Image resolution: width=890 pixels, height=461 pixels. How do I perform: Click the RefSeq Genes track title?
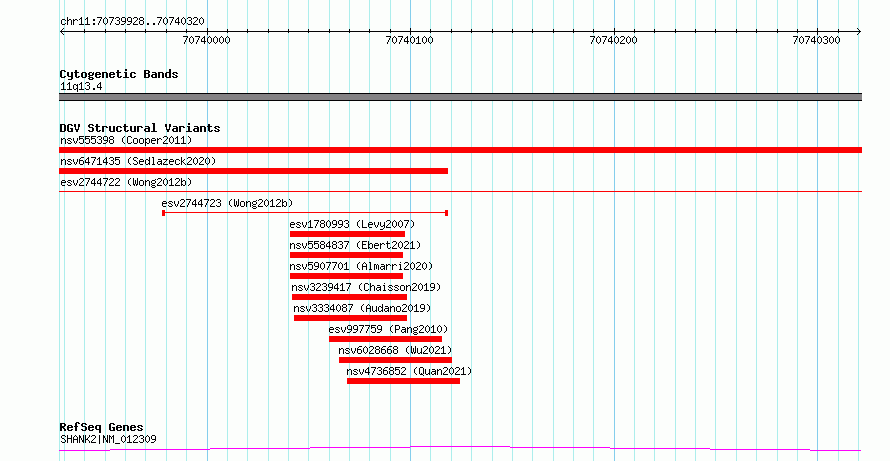pos(102,427)
